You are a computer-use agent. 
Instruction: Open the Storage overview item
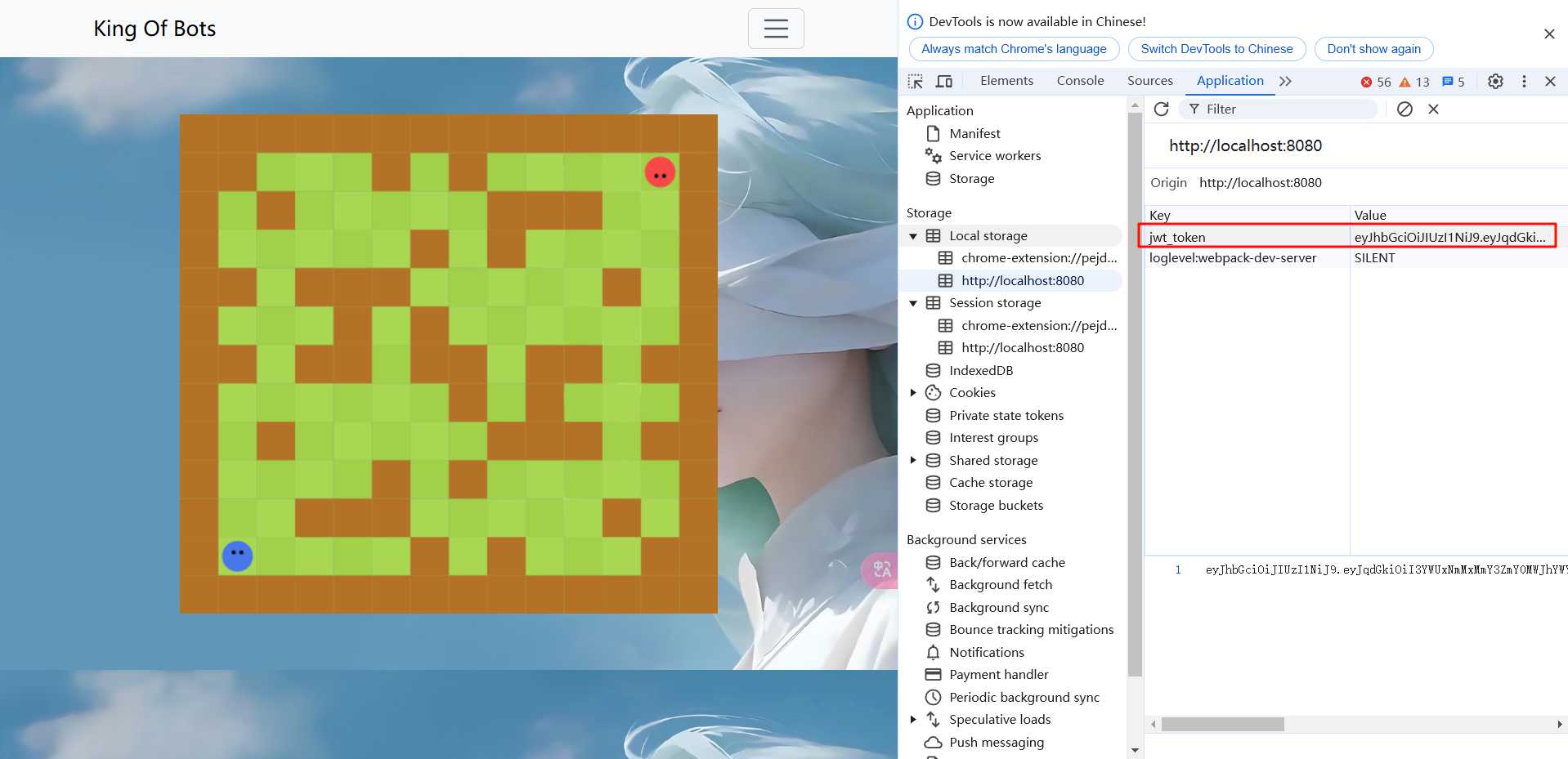point(971,178)
